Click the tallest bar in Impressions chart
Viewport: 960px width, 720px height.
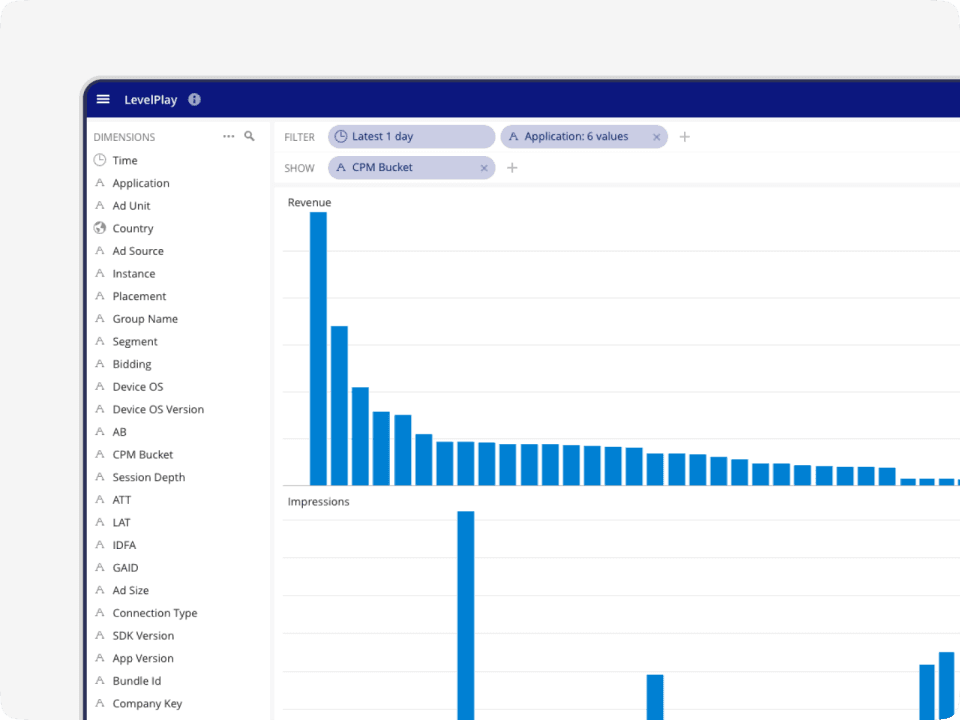[466, 615]
